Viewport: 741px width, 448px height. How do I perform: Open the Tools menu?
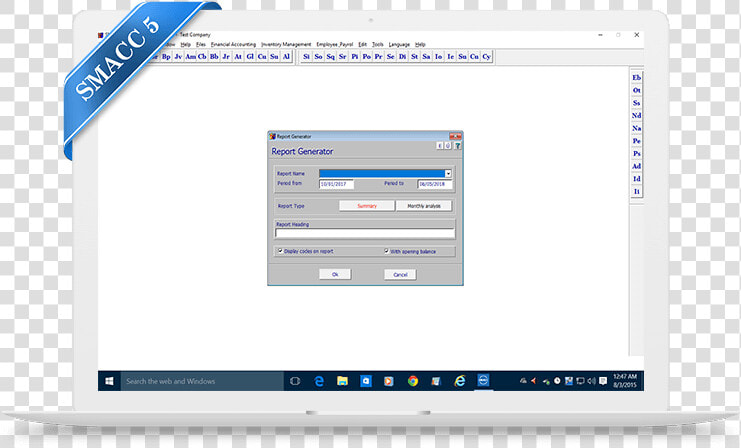click(378, 44)
